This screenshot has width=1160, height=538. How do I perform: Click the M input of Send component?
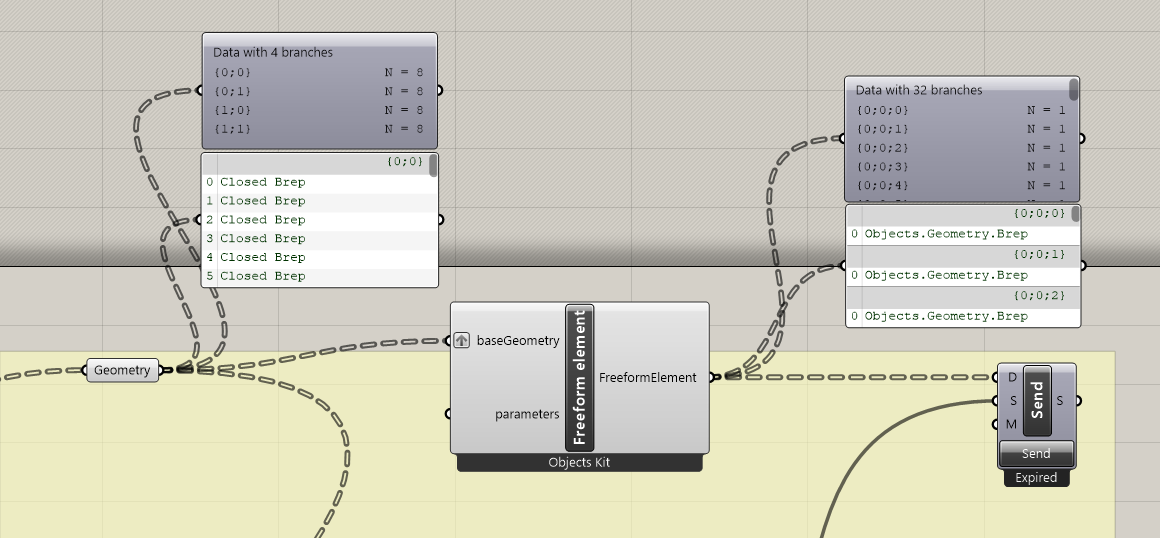click(x=1011, y=424)
